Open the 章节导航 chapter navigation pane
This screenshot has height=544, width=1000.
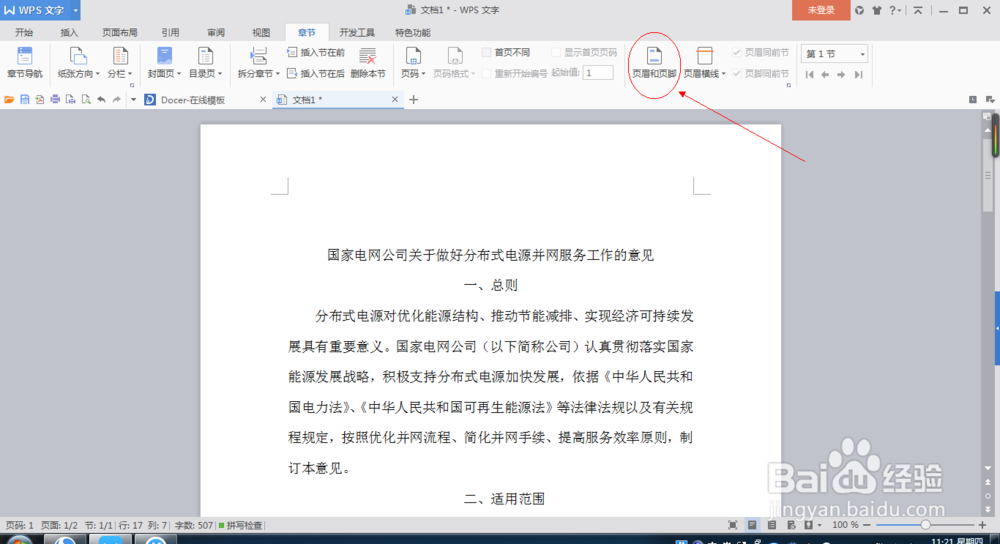click(24, 62)
